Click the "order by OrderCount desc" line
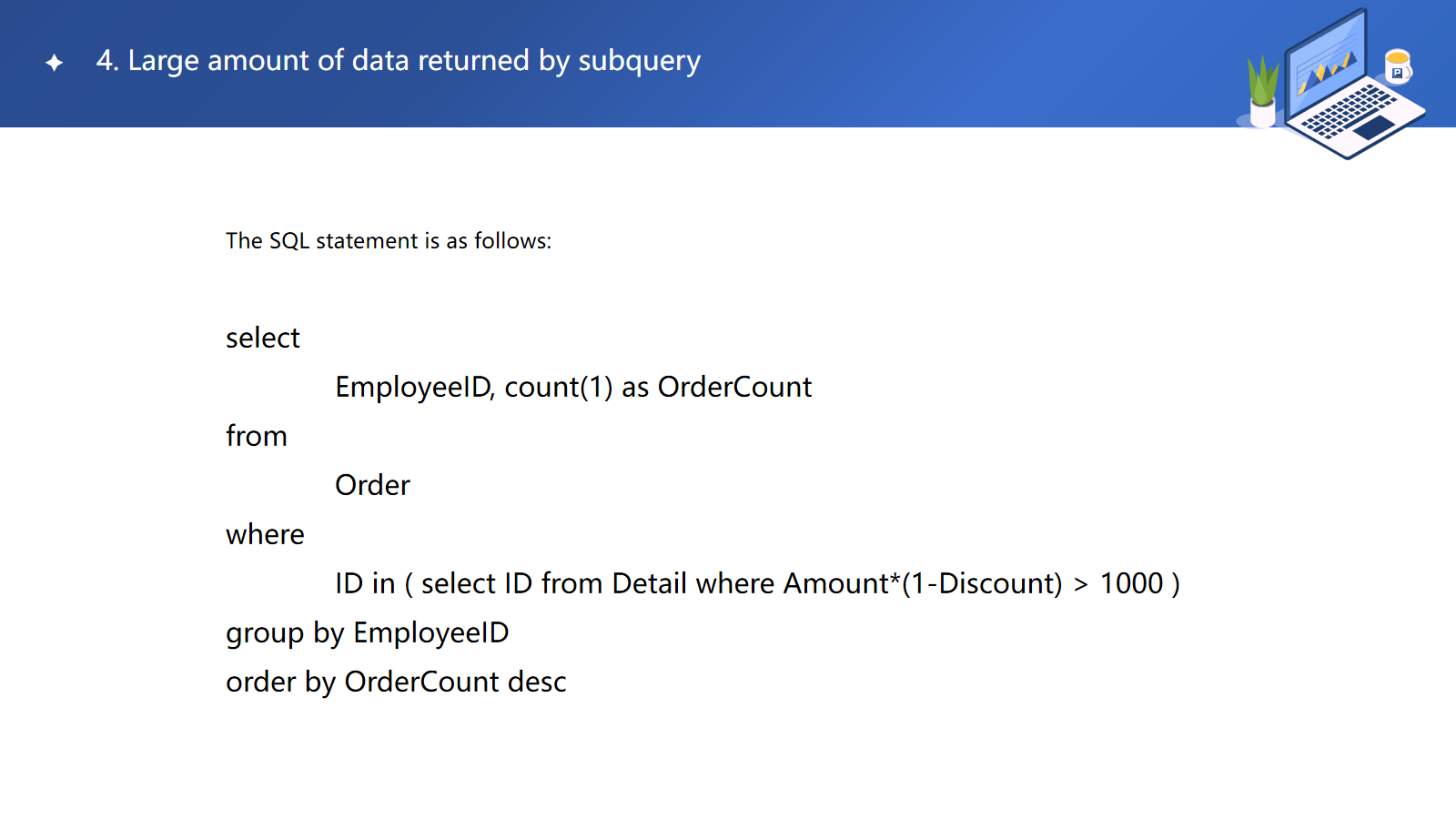Image resolution: width=1456 pixels, height=819 pixels. pos(396,682)
